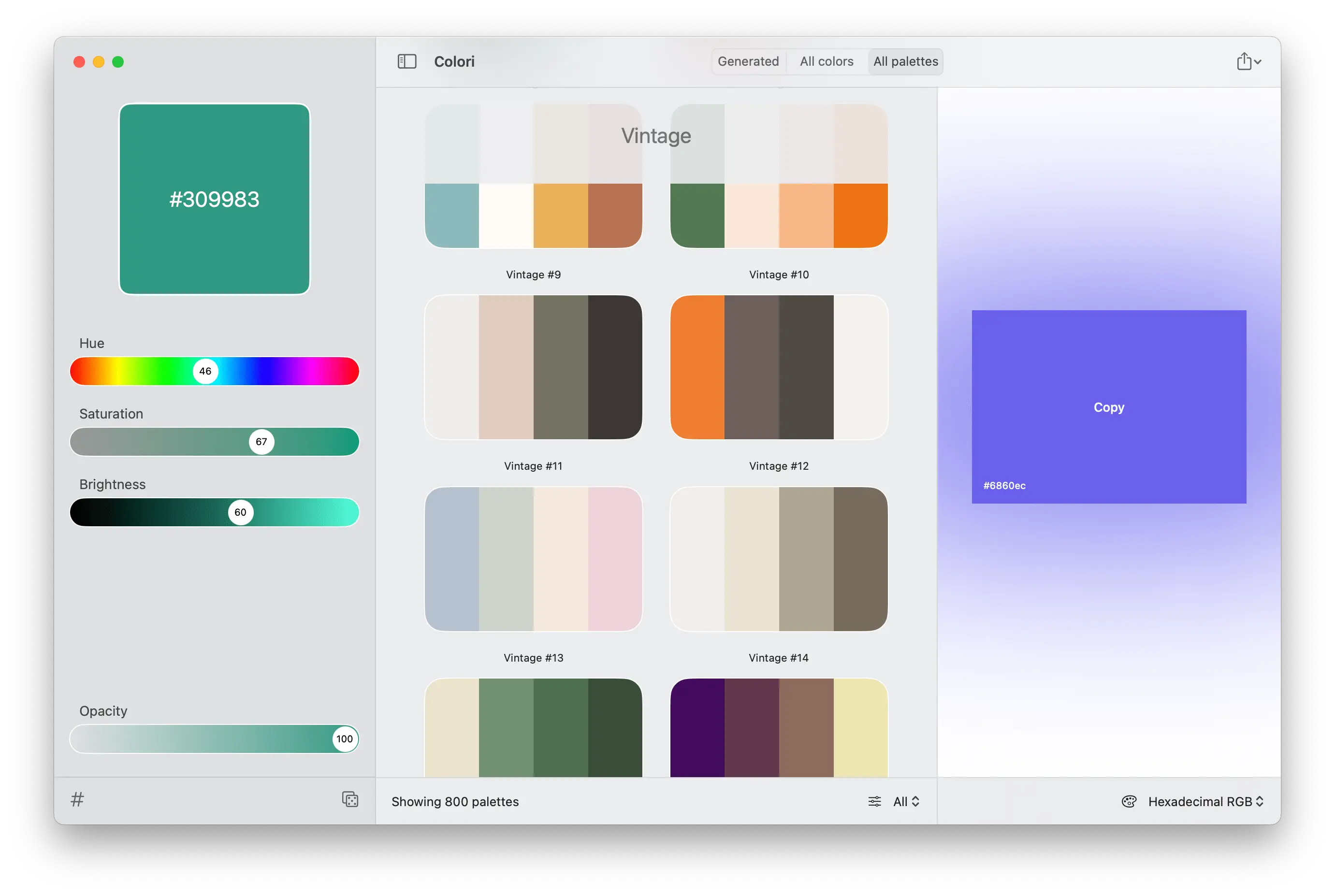Click the Copy button on purple swatch
Image resolution: width=1335 pixels, height=896 pixels.
[x=1108, y=407]
